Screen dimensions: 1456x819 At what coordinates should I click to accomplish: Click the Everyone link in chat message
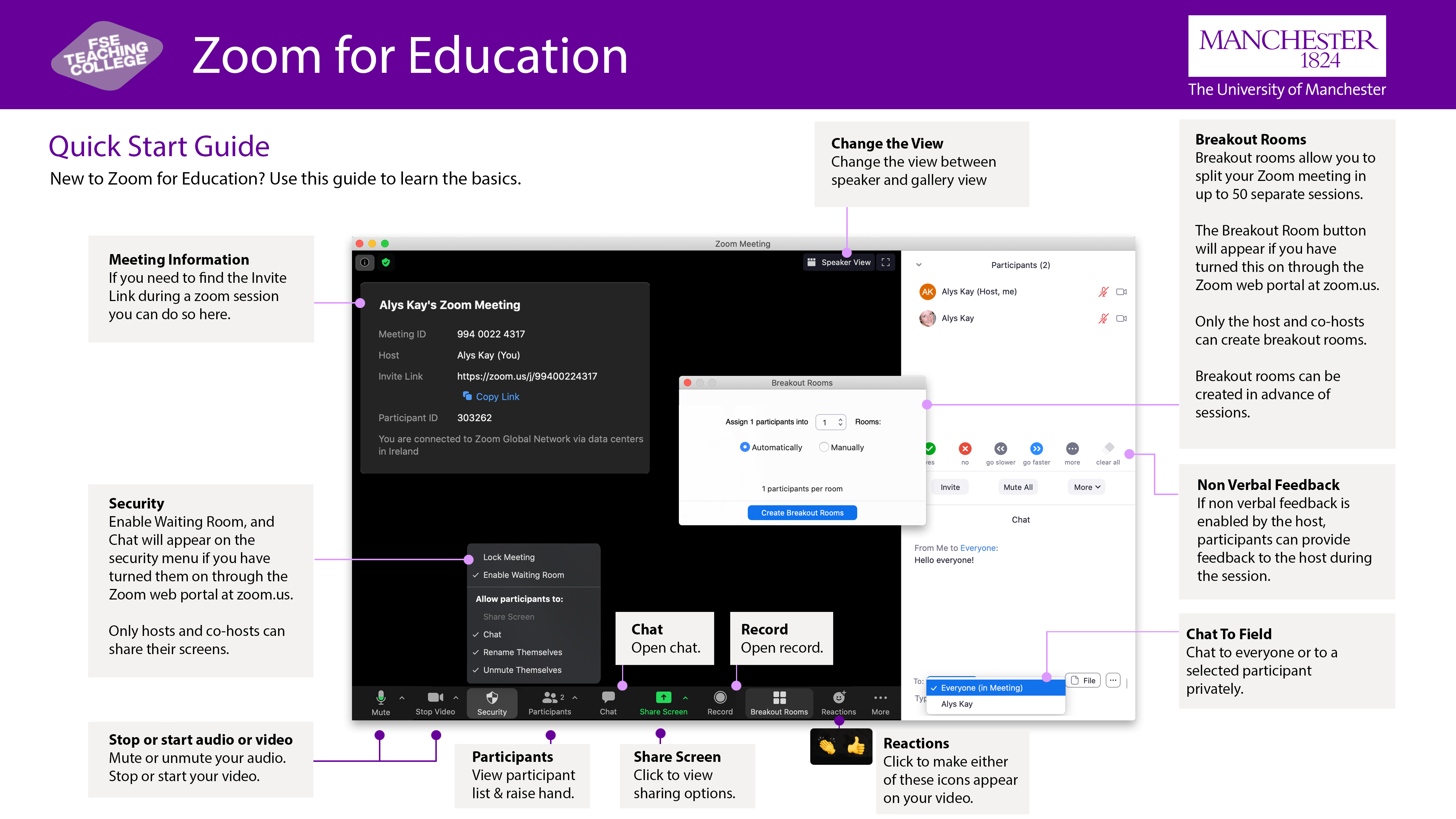[978, 548]
